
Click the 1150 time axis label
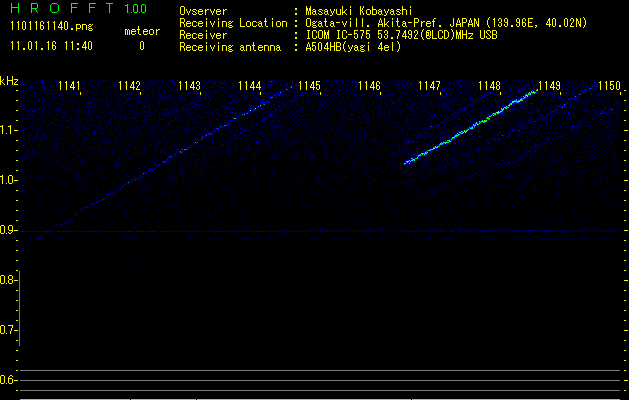point(609,86)
